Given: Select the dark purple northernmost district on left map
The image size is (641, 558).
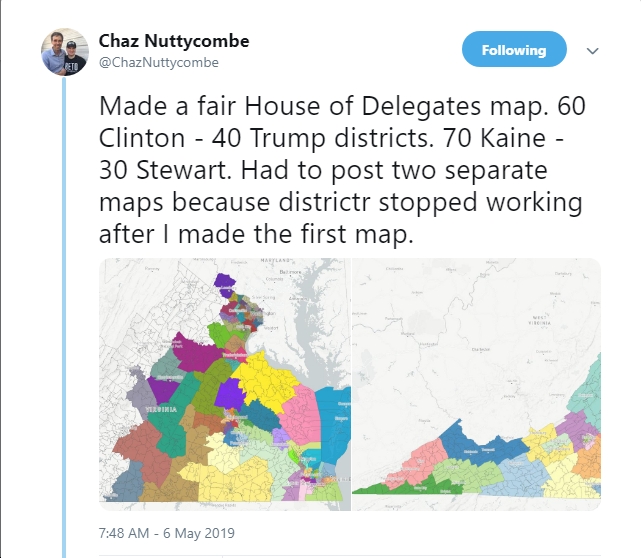Looking at the screenshot, I should click(x=225, y=282).
